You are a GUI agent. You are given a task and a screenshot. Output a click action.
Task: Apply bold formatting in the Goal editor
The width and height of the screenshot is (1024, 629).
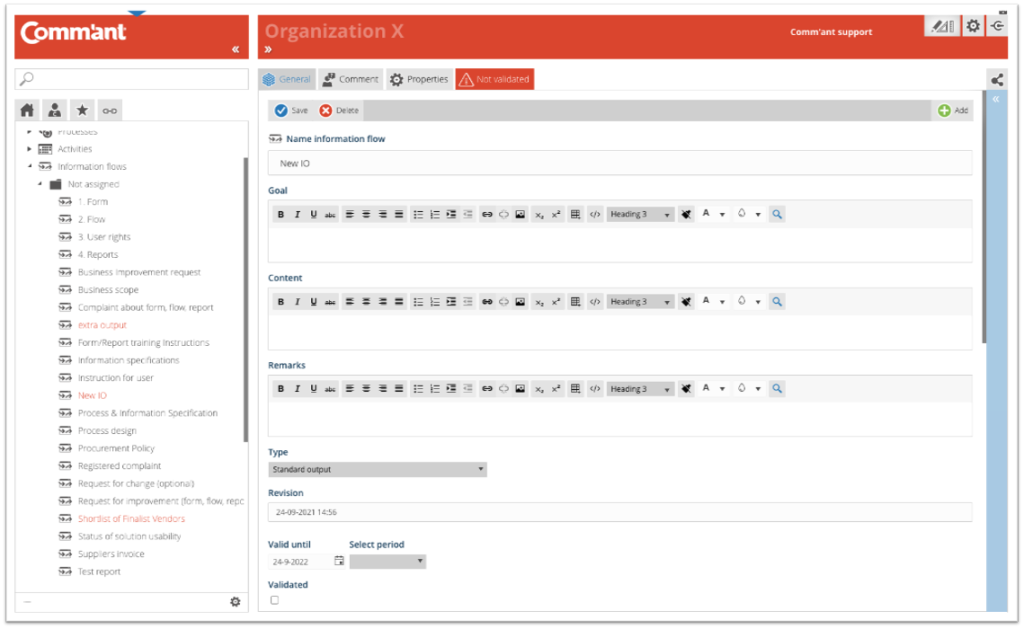280,213
